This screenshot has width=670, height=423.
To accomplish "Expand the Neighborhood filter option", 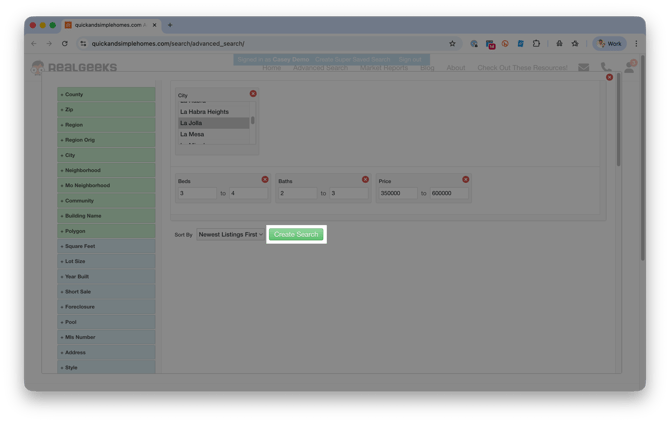I will (106, 170).
